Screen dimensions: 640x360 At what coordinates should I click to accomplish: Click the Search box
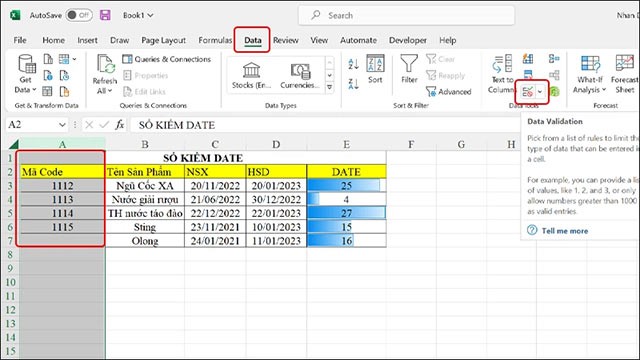coord(407,16)
